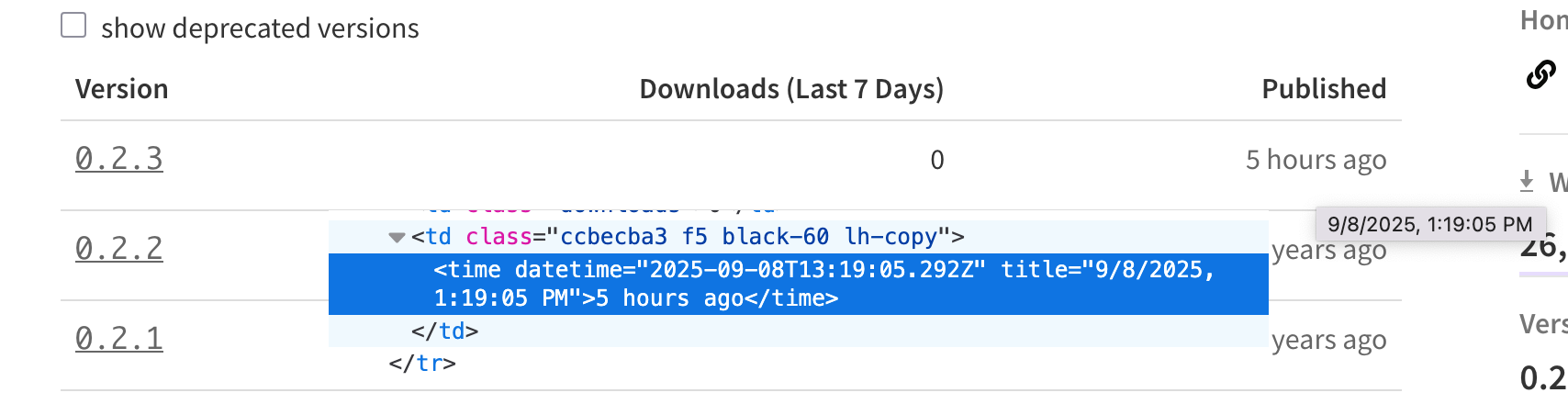Select the closing tr tag line
1568x404 pixels.
422,364
